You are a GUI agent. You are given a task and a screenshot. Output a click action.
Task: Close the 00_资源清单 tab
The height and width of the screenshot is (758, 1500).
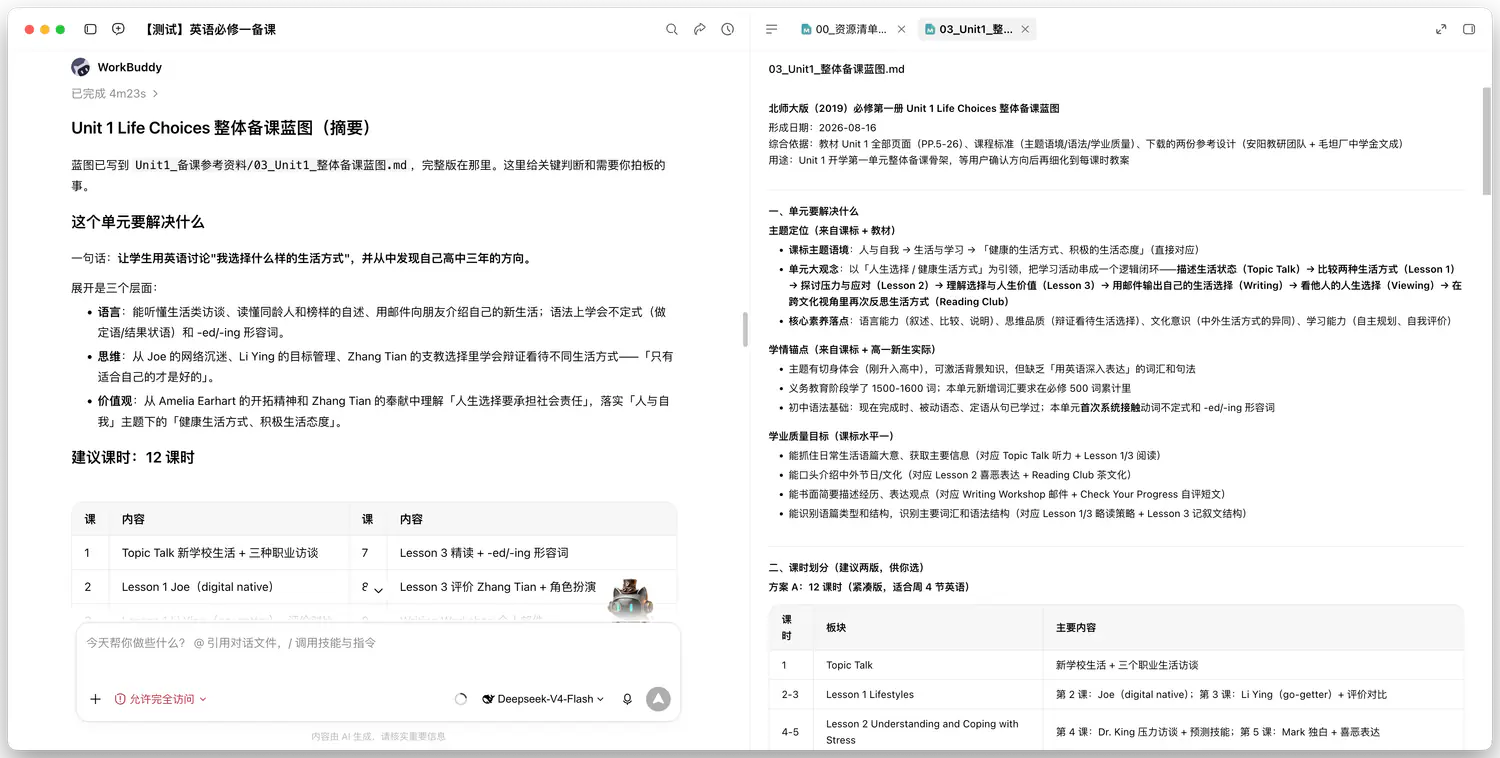pyautogui.click(x=901, y=30)
